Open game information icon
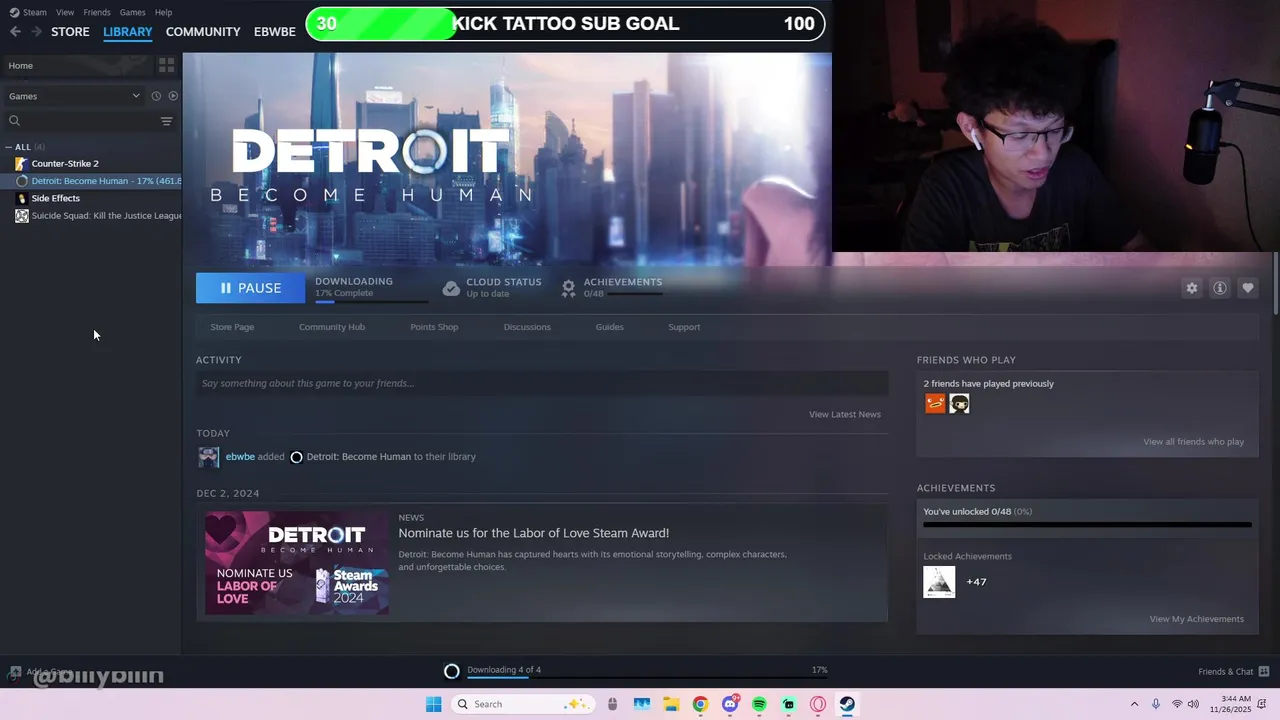 [x=1220, y=288]
